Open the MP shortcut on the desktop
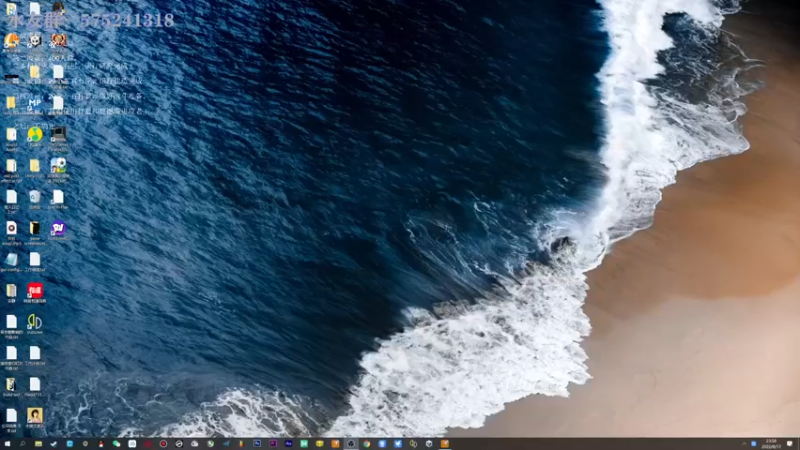Screen dimensions: 800x450 click(35, 104)
